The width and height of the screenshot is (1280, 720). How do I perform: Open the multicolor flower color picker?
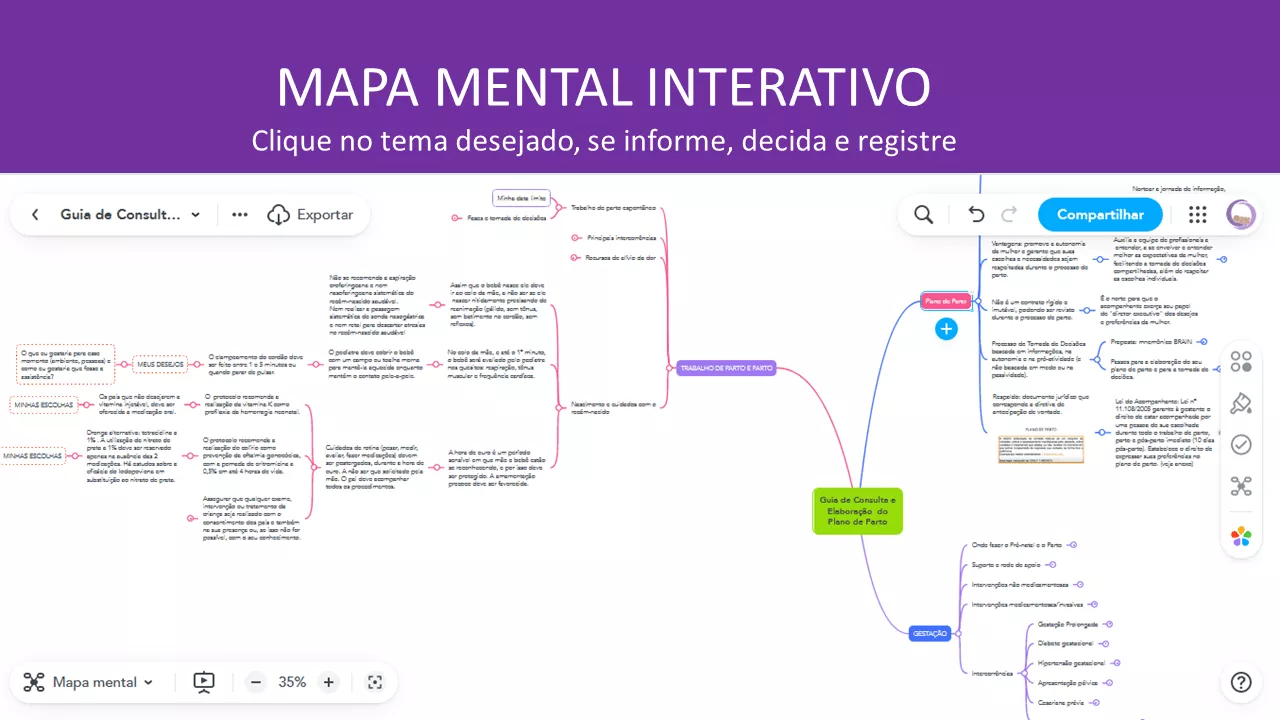click(x=1241, y=537)
